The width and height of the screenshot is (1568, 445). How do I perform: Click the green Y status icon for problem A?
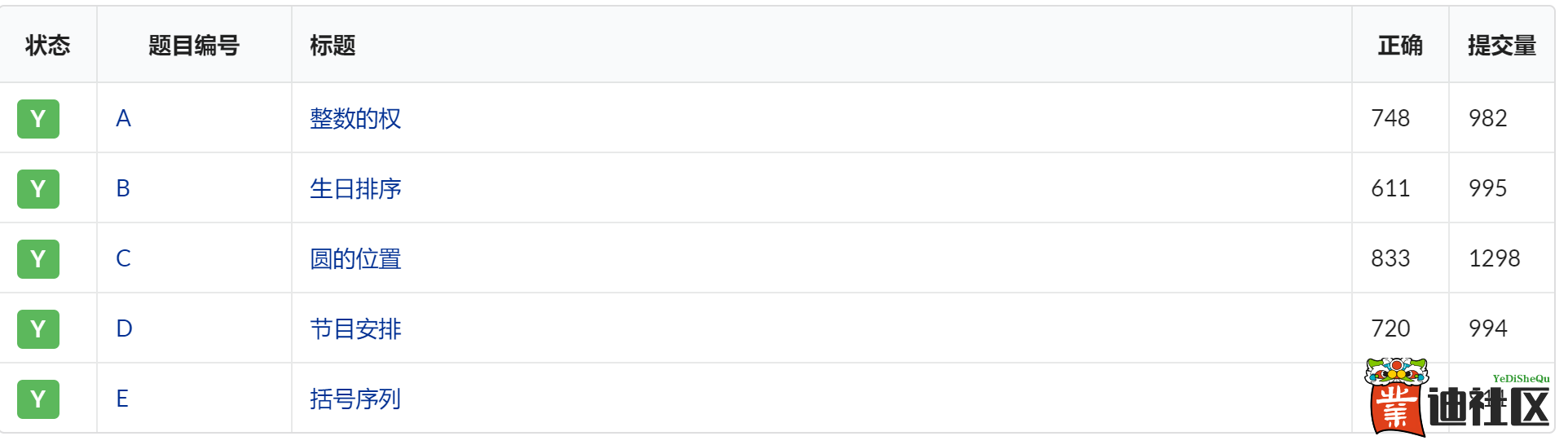(x=38, y=119)
